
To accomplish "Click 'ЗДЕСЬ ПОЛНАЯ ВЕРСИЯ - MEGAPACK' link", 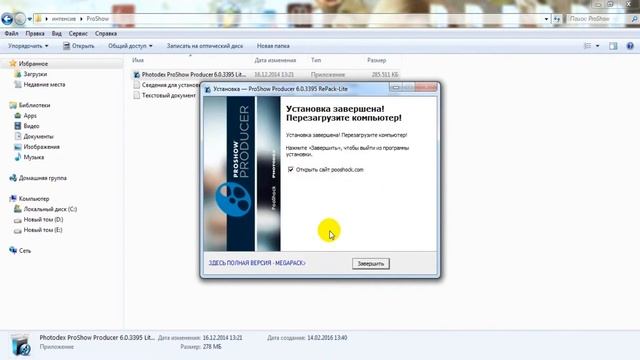I will tap(257, 263).
